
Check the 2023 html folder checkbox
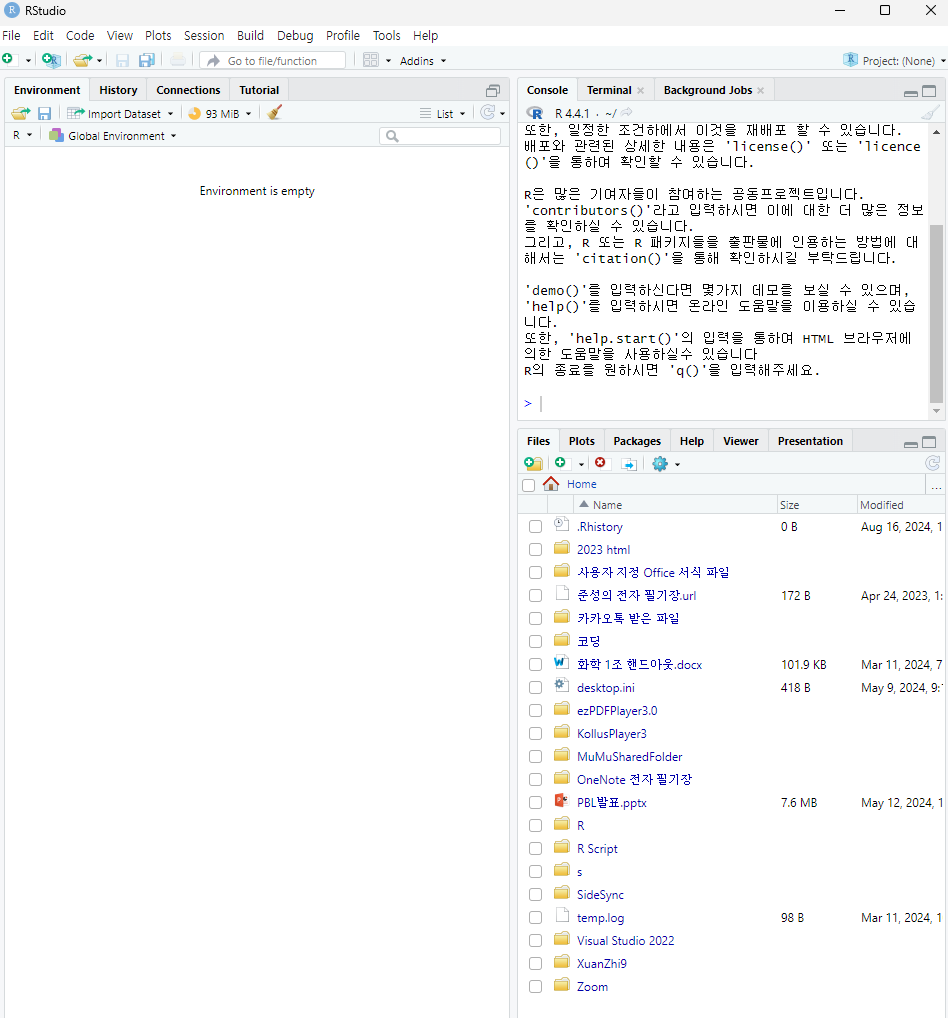pos(535,549)
